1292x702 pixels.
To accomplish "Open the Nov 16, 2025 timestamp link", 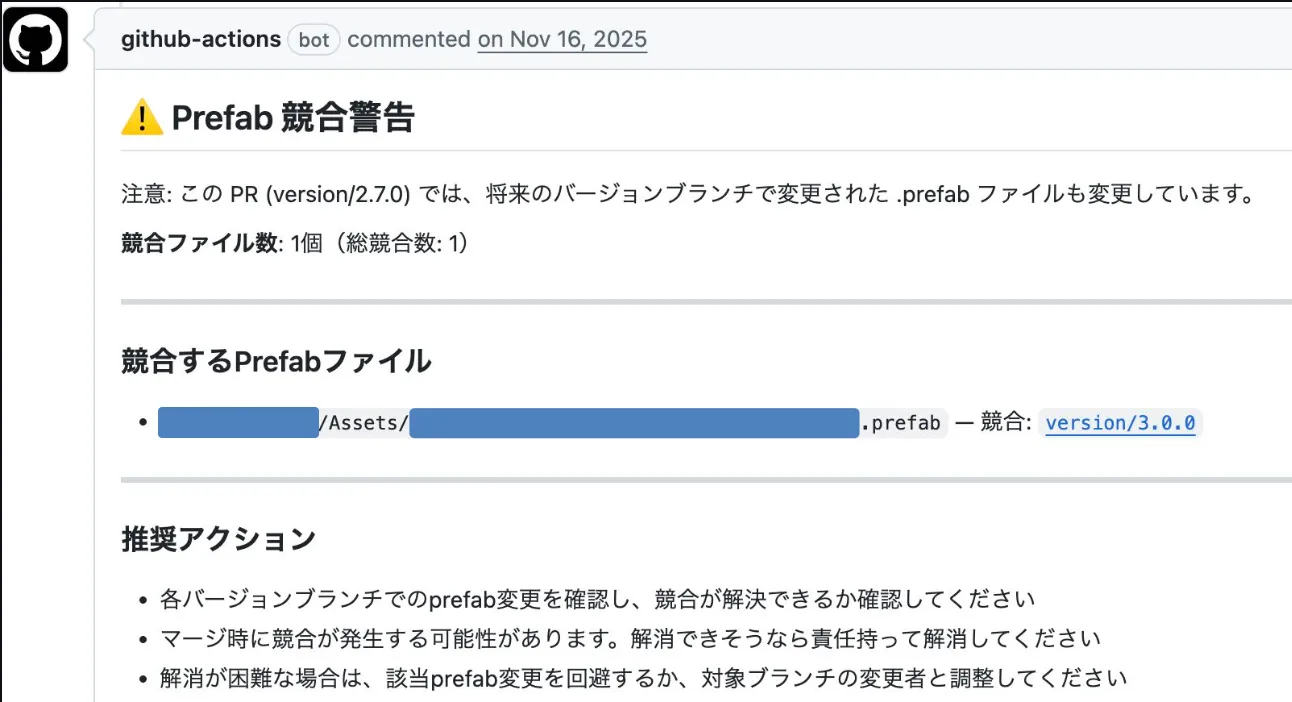I will point(563,40).
